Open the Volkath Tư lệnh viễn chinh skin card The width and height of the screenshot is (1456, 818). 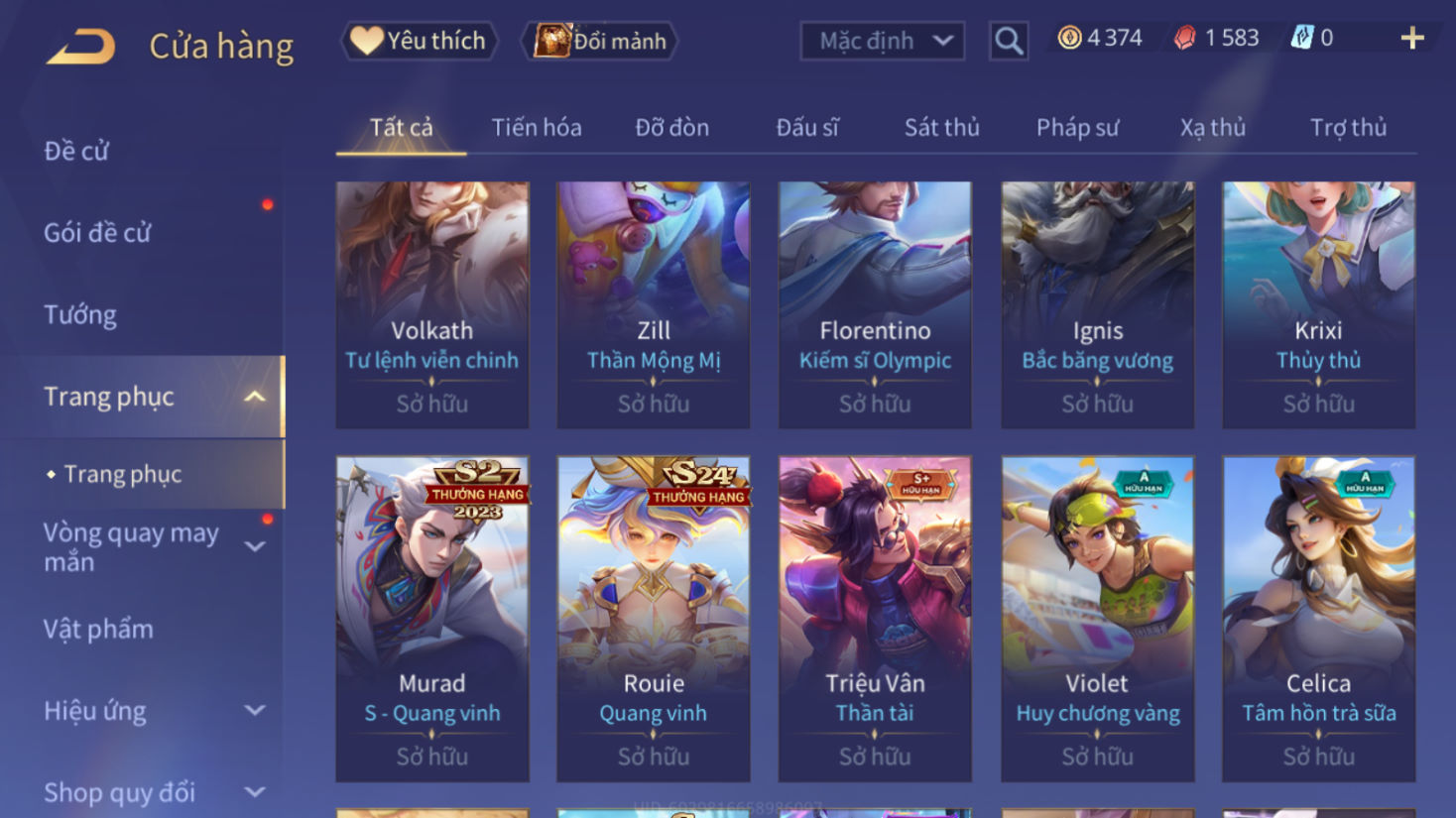(432, 304)
